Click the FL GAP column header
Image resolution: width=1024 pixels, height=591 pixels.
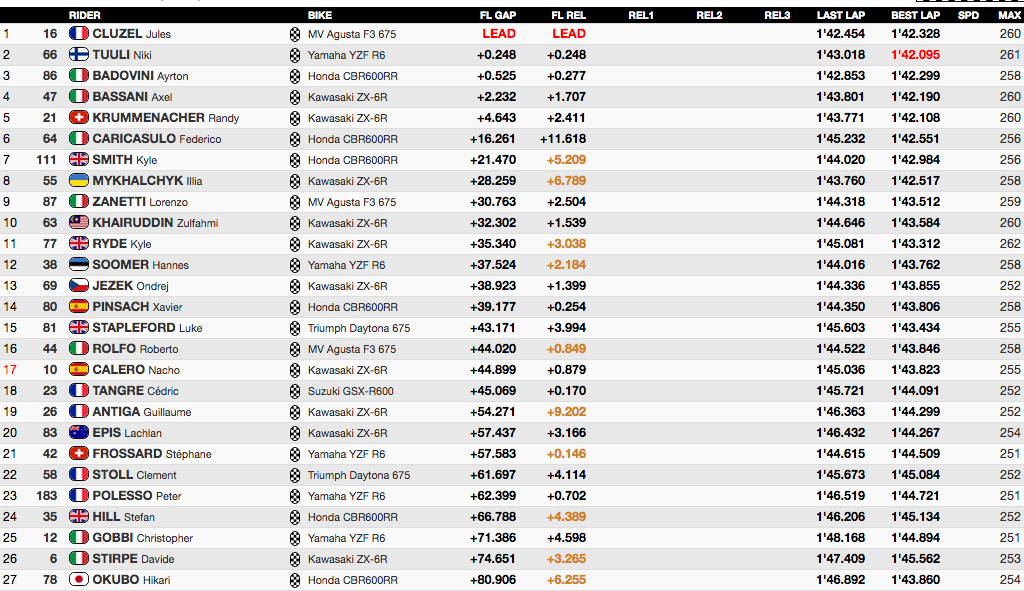[498, 14]
